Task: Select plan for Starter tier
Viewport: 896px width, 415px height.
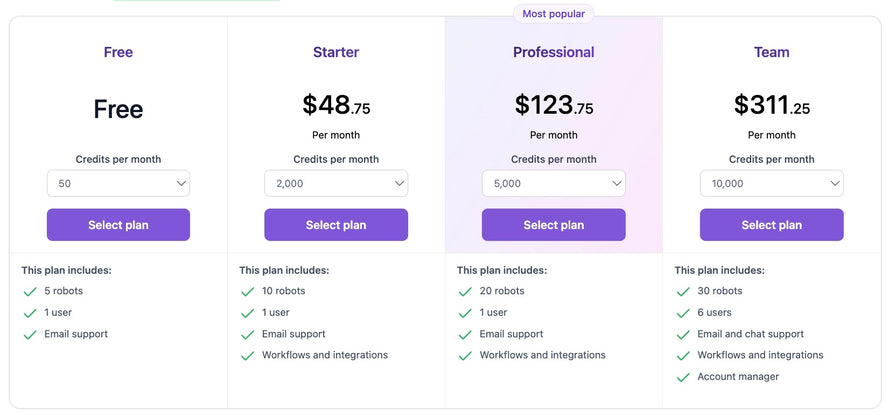Action: (x=336, y=225)
